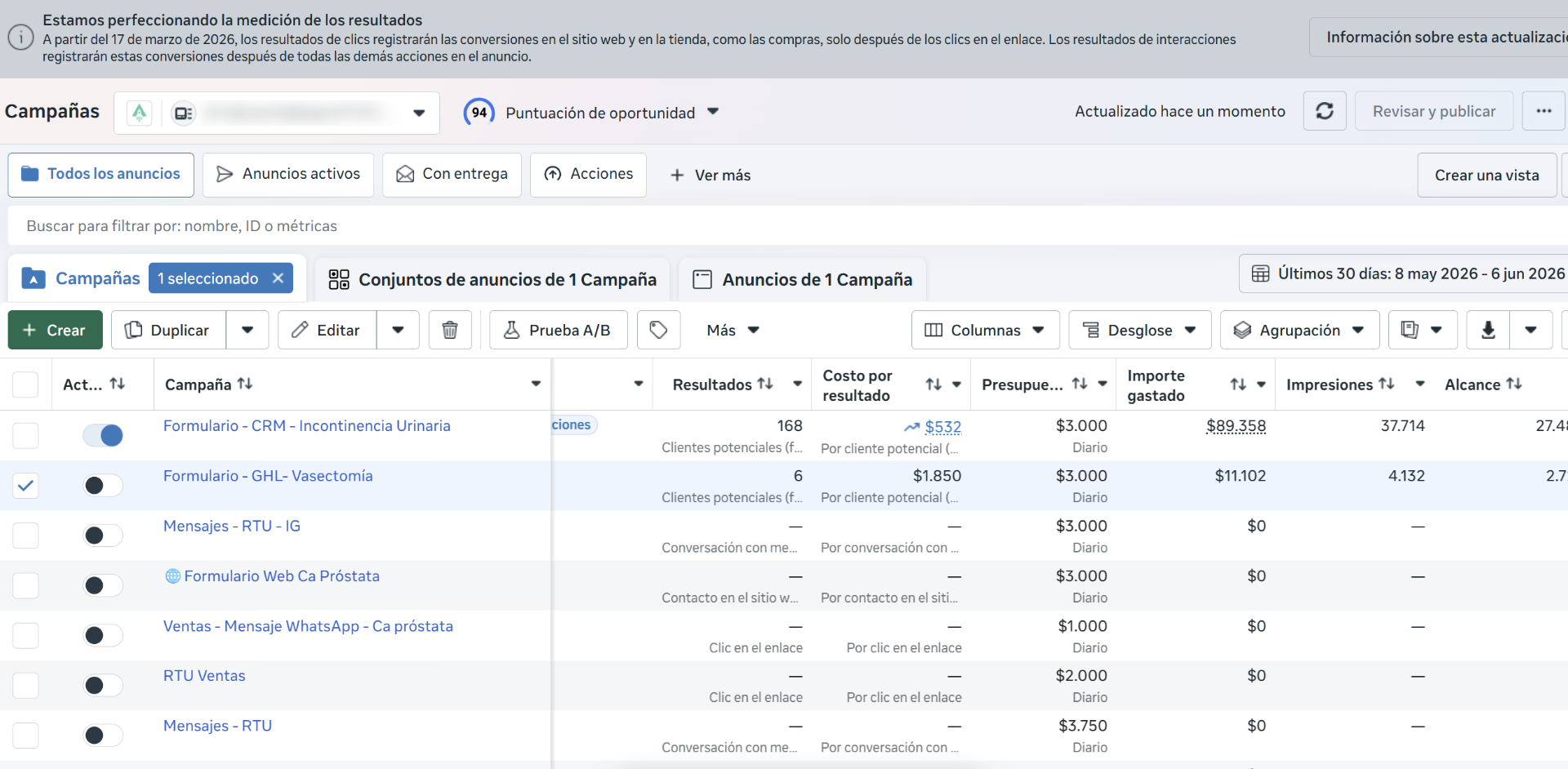Click the download export icon

[x=1488, y=330]
